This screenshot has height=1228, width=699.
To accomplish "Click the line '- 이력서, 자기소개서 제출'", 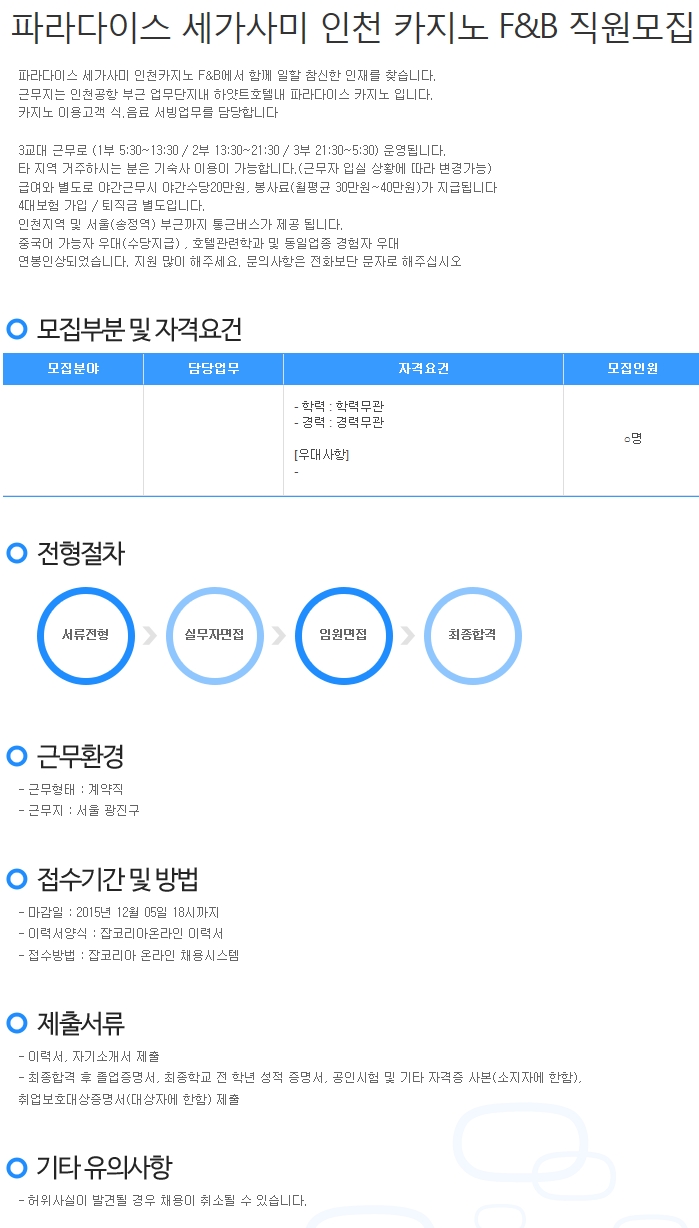I will pos(88,1056).
